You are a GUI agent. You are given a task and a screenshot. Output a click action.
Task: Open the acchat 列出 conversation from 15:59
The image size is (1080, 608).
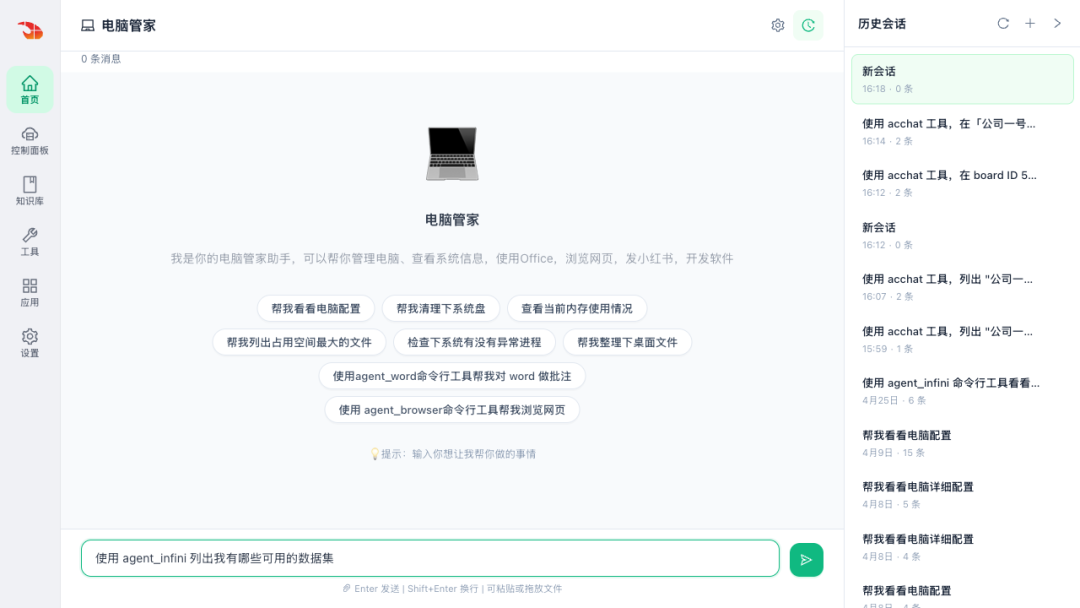tap(962, 339)
